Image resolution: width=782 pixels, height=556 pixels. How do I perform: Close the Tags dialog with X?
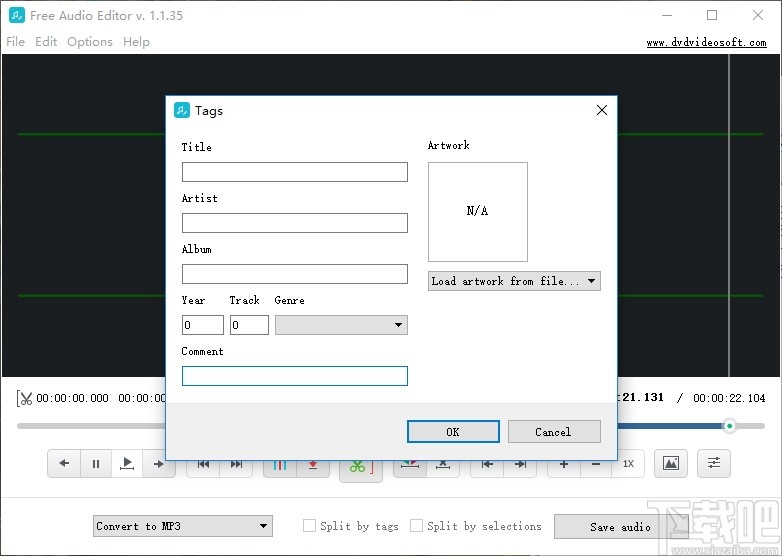[602, 110]
